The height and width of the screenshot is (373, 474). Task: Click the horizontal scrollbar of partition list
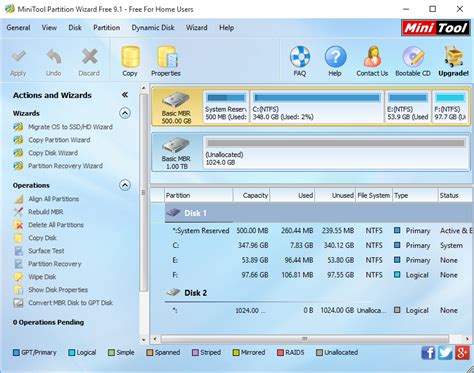[x=305, y=339]
